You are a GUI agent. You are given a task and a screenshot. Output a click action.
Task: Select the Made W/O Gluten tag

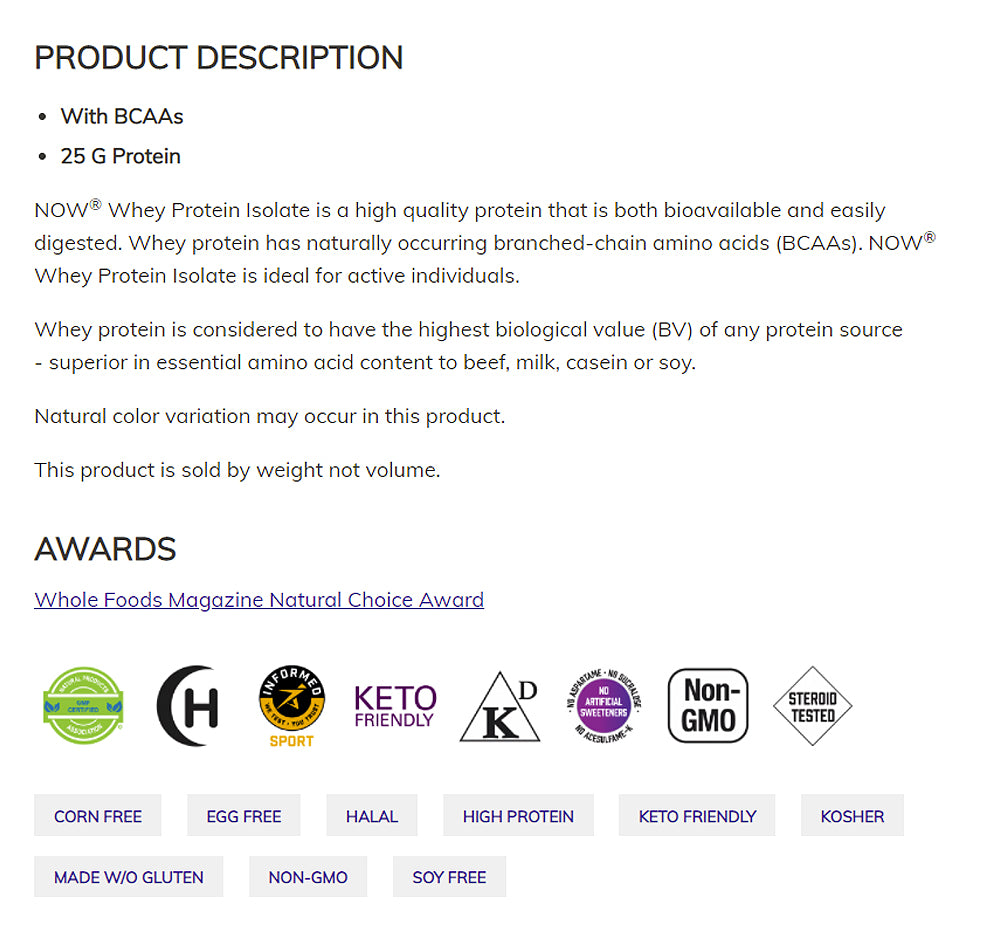129,877
